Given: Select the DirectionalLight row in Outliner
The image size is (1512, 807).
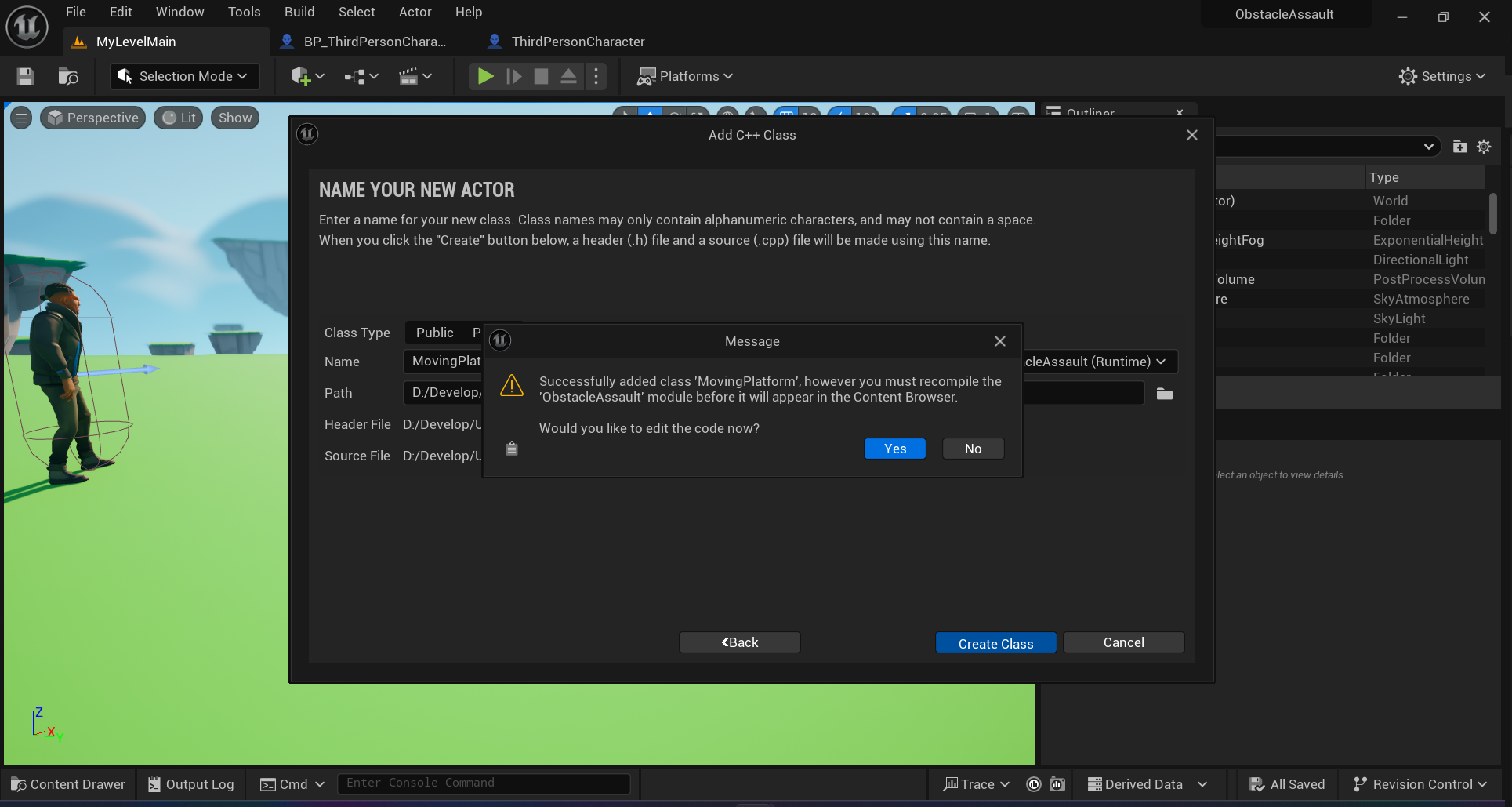Looking at the screenshot, I should point(1350,260).
